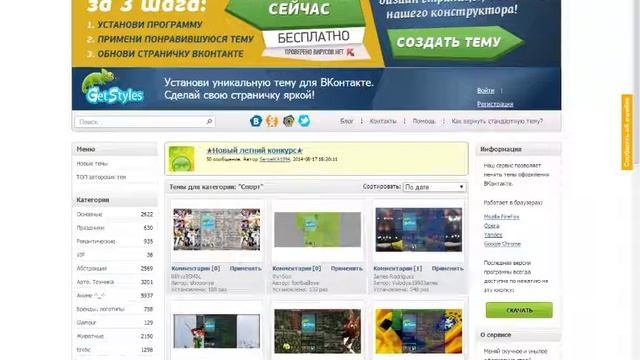Open the anime collage theme thumbnail
This screenshot has height=360, width=640.
coord(217,229)
